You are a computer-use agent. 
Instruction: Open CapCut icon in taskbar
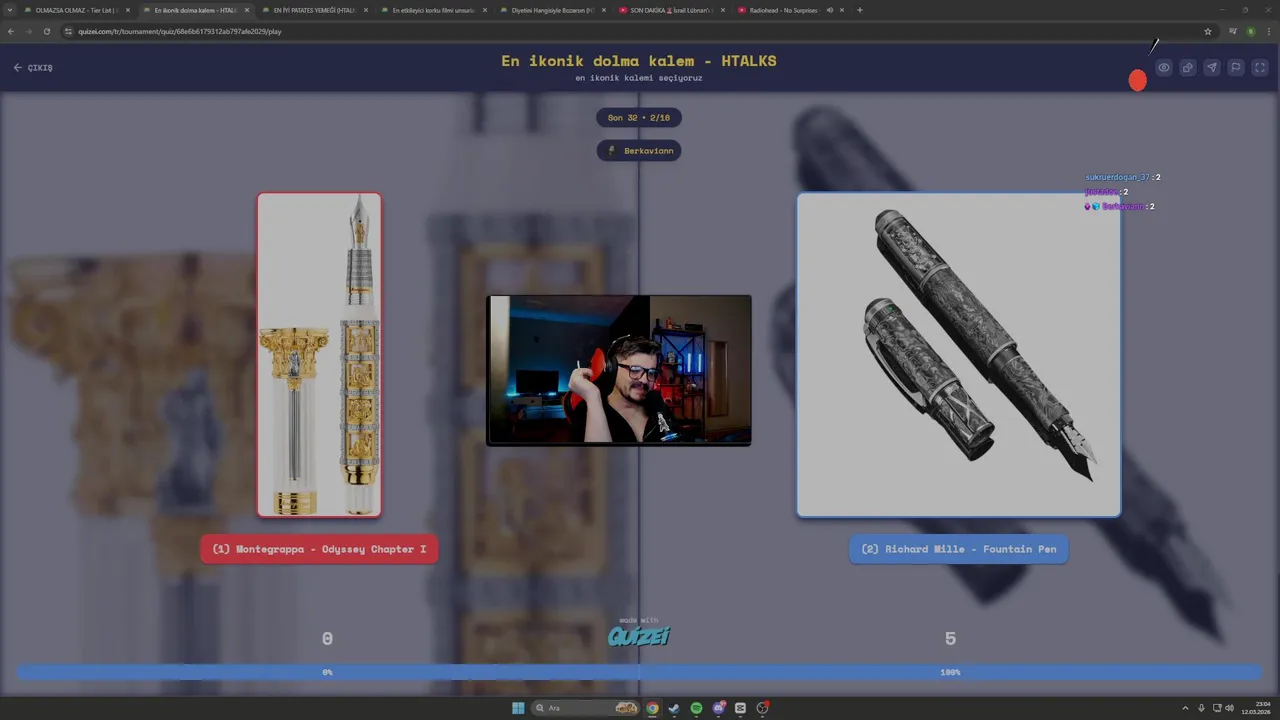[x=740, y=708]
